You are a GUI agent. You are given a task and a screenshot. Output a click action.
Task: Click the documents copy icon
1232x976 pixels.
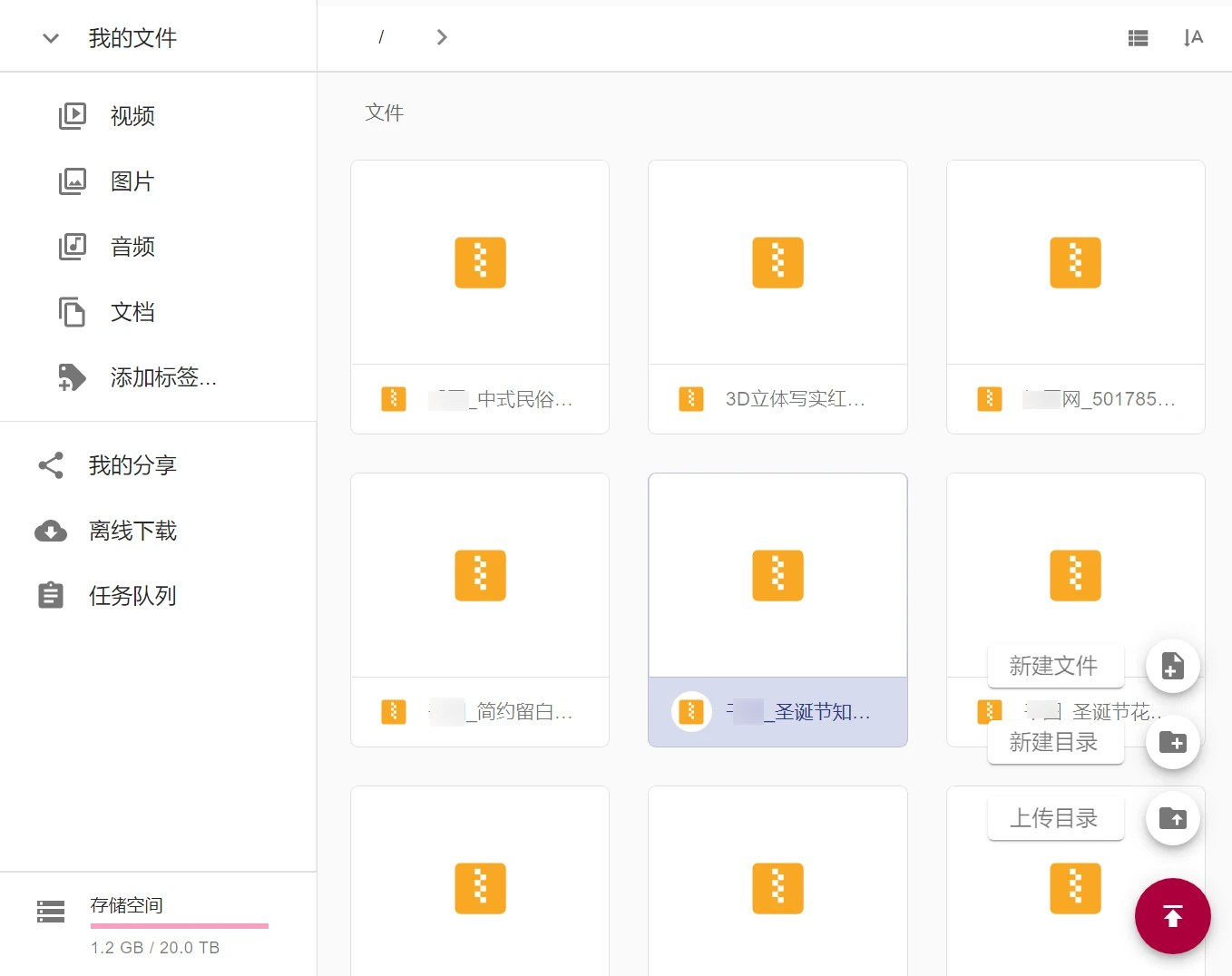tap(73, 312)
